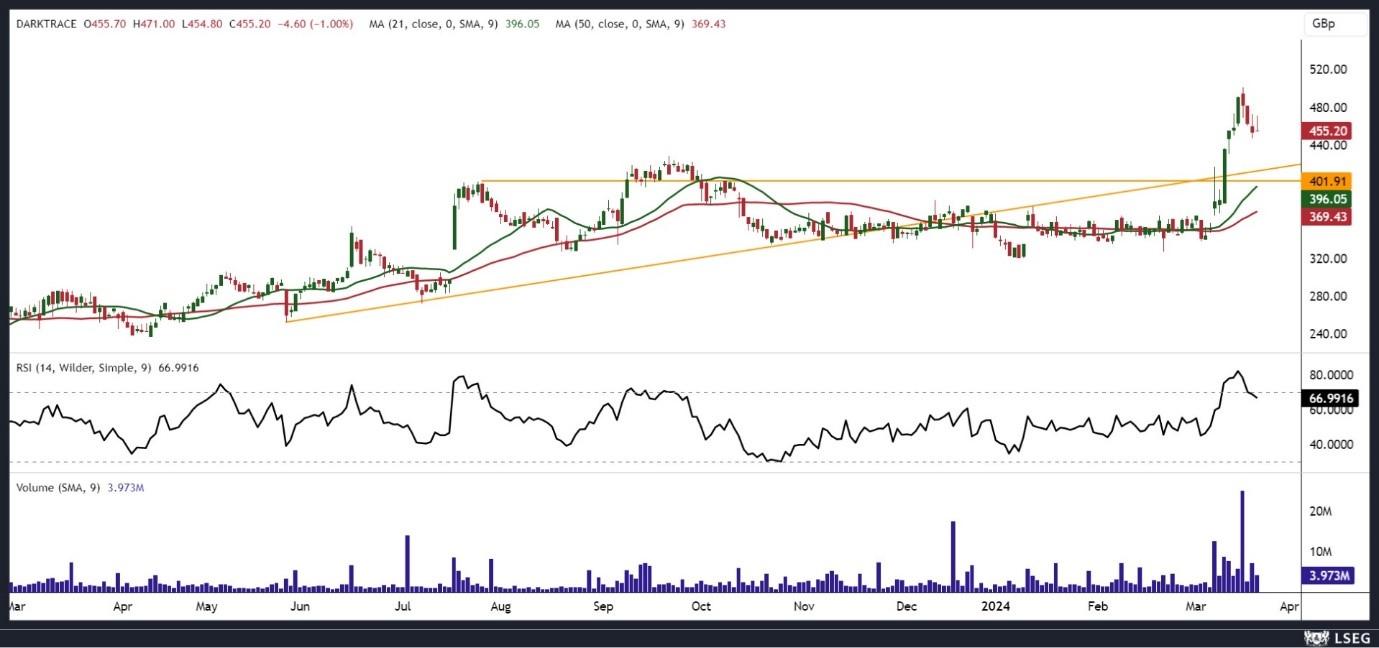The height and width of the screenshot is (648, 1379).
Task: Click the purple 3.973M volume axis tag
Action: click(x=1328, y=576)
